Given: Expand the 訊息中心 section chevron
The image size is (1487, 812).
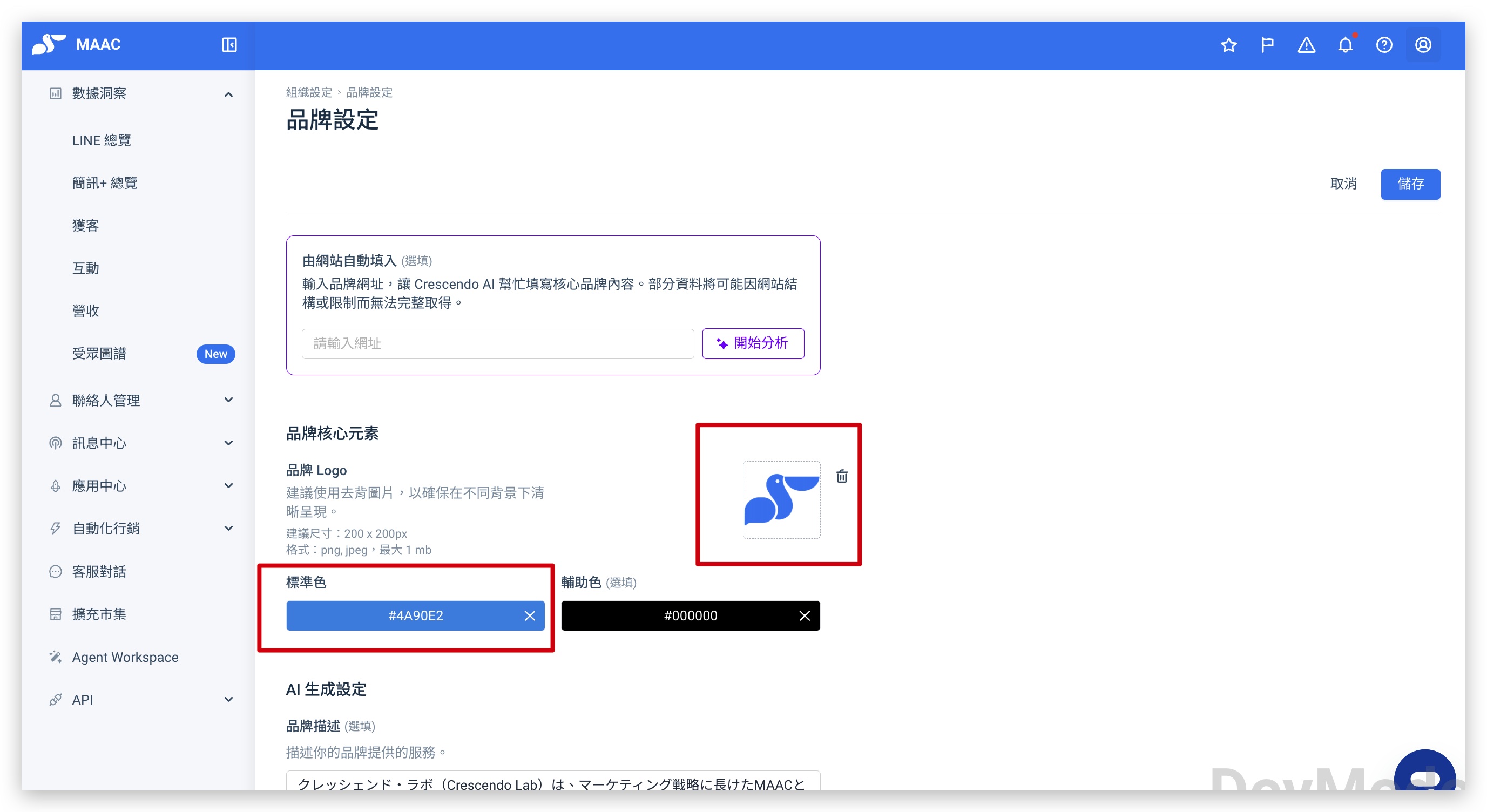Looking at the screenshot, I should (x=228, y=443).
